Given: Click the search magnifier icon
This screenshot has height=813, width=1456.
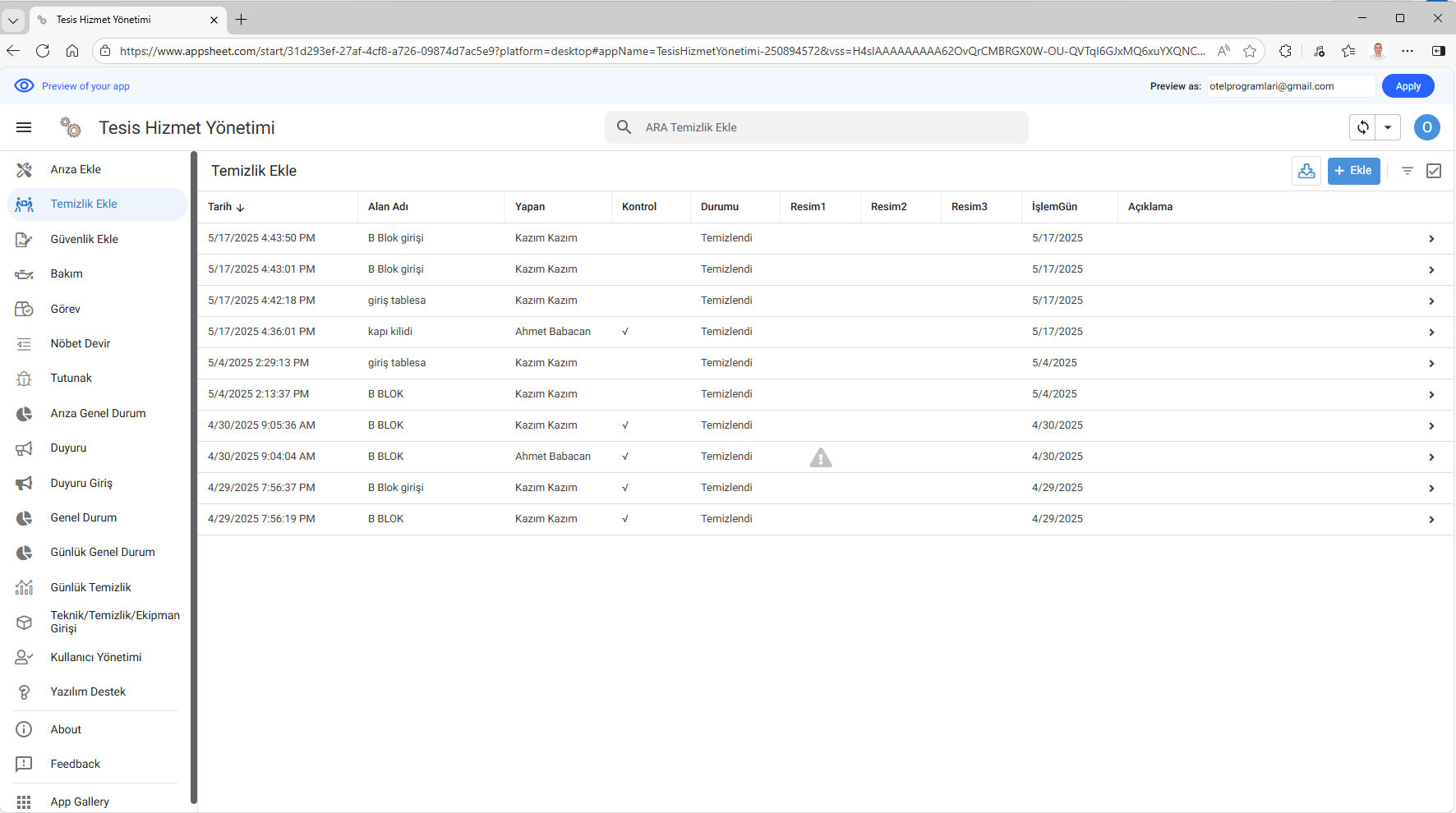Looking at the screenshot, I should 624,127.
